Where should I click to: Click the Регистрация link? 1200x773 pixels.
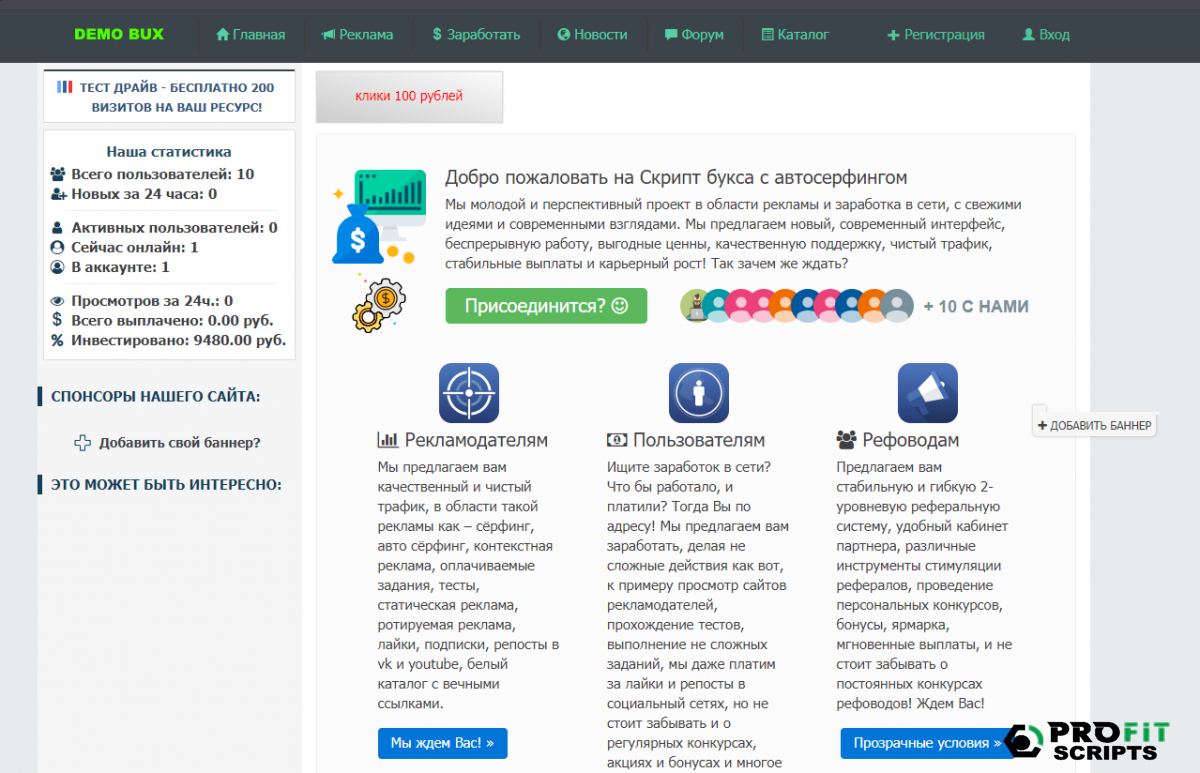[935, 35]
